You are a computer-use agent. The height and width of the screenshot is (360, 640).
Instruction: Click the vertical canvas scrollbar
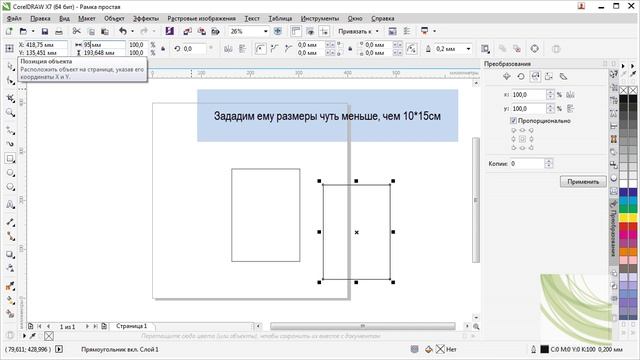(476, 200)
